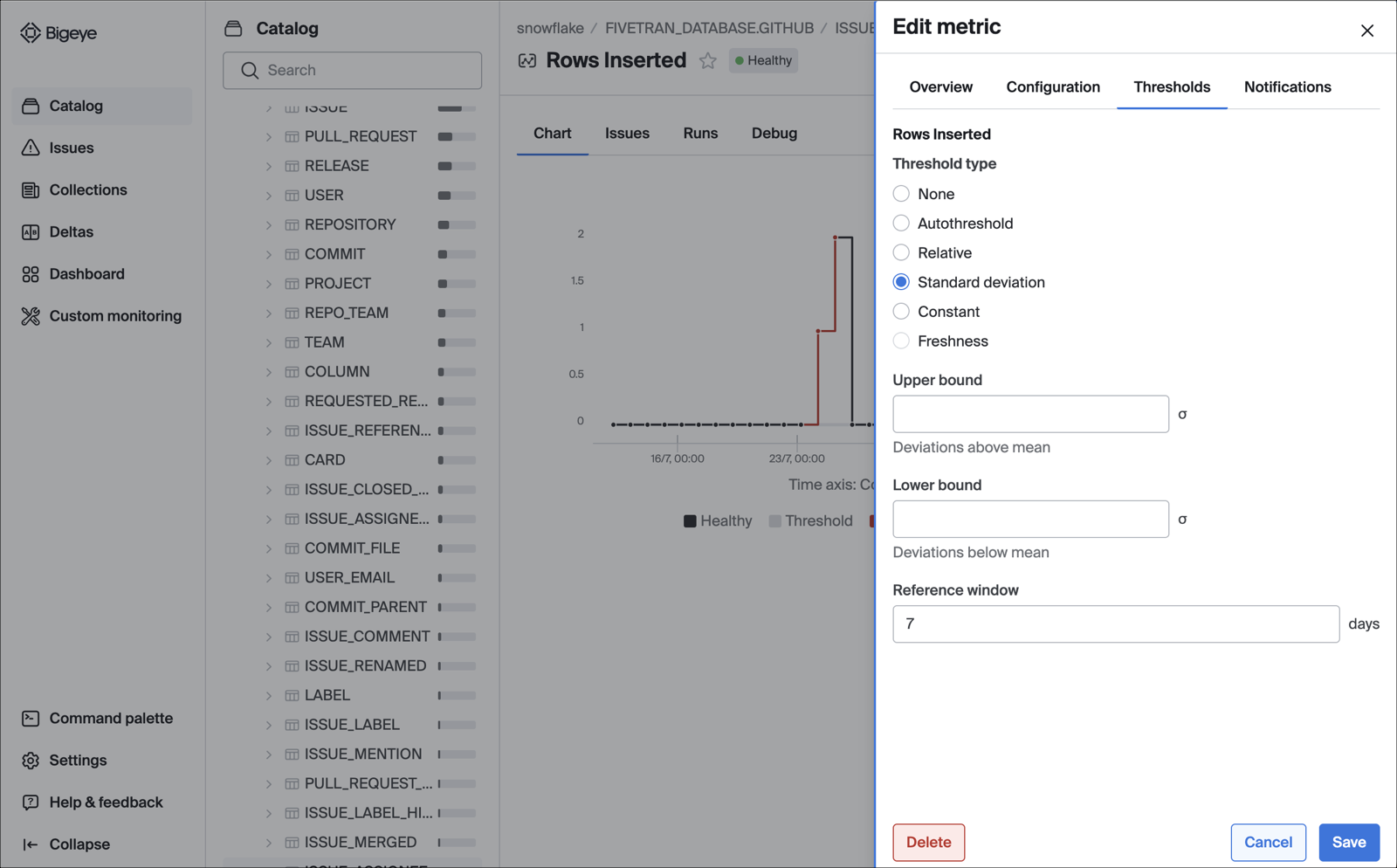This screenshot has width=1397, height=868.
Task: Switch to the Configuration tab
Action: click(x=1053, y=87)
